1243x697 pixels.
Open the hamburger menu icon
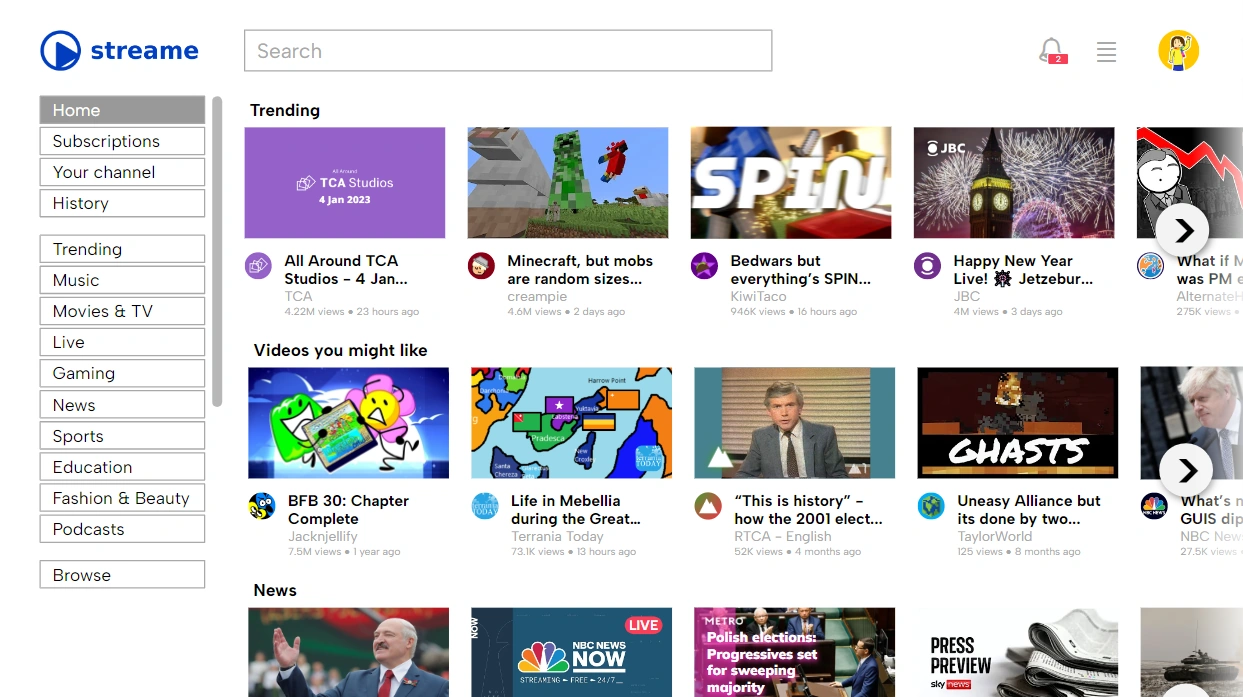click(x=1106, y=52)
